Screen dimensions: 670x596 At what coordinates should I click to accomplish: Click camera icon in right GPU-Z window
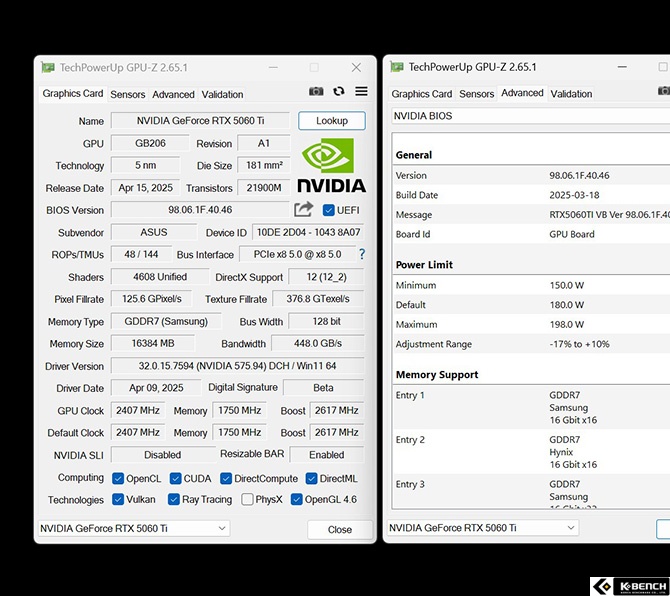tap(664, 91)
